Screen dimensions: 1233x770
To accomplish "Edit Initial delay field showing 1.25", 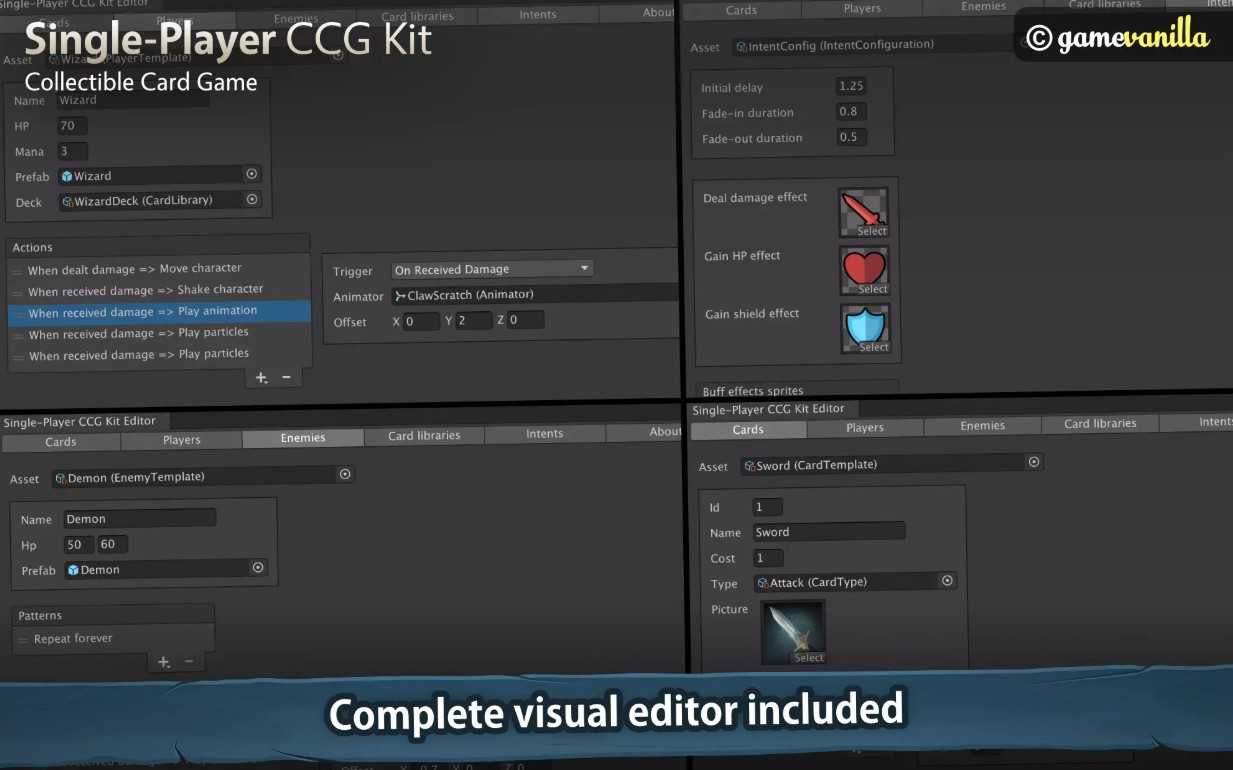I will pyautogui.click(x=851, y=86).
